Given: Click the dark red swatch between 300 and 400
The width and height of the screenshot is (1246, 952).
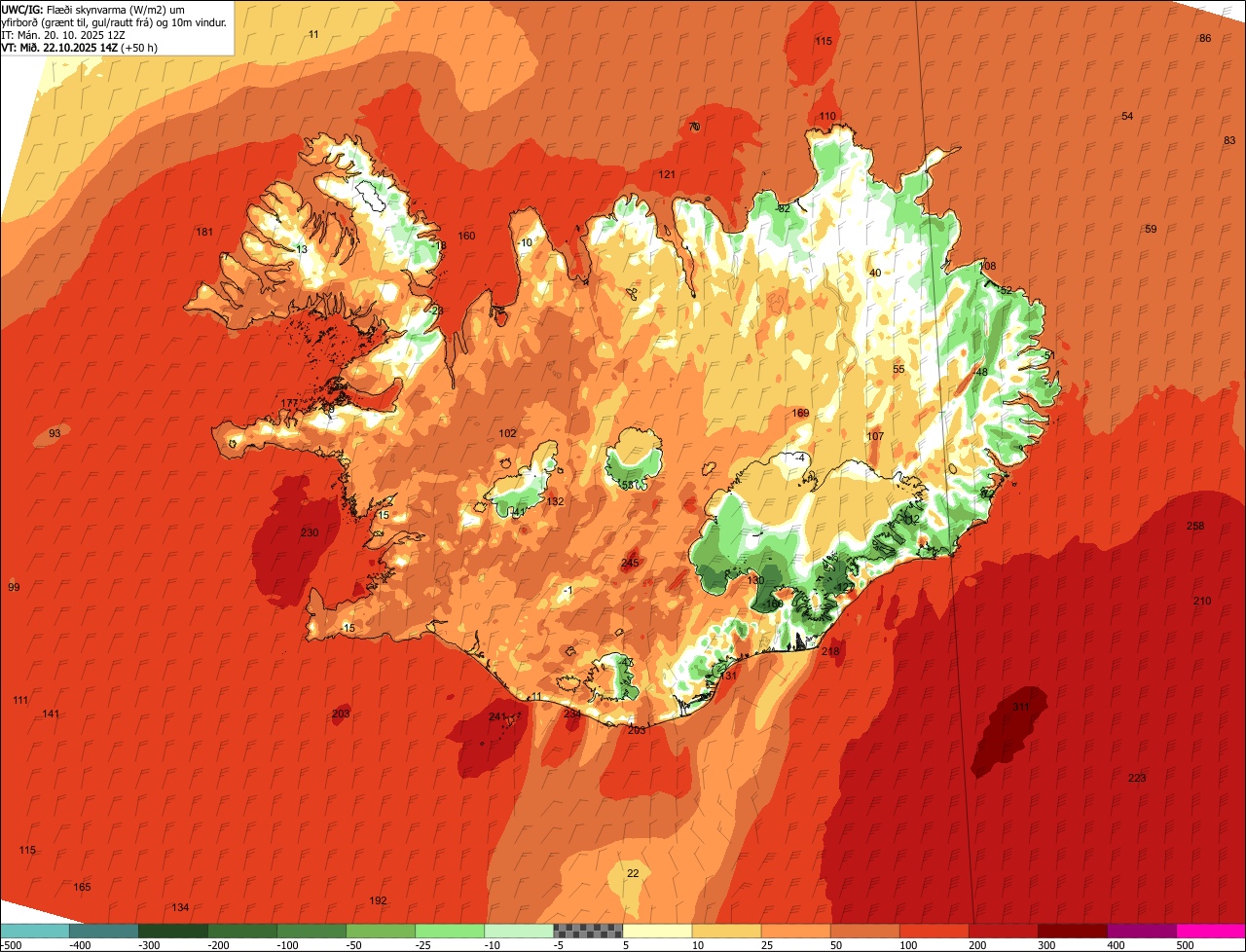Looking at the screenshot, I should 1072,931.
